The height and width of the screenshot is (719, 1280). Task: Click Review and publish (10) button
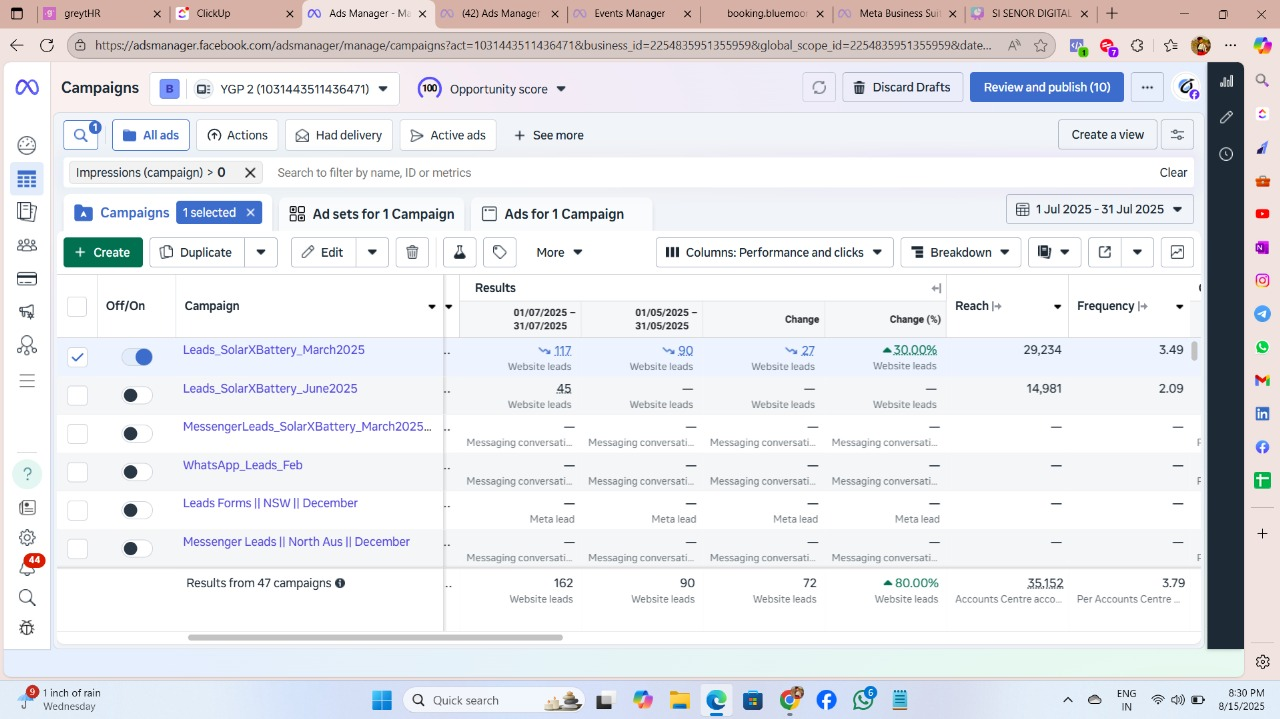[x=1046, y=88]
